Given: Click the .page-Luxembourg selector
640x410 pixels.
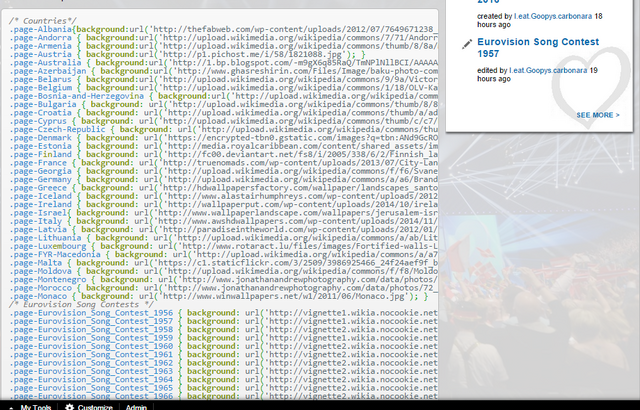Looking at the screenshot, I should click(x=47, y=246).
